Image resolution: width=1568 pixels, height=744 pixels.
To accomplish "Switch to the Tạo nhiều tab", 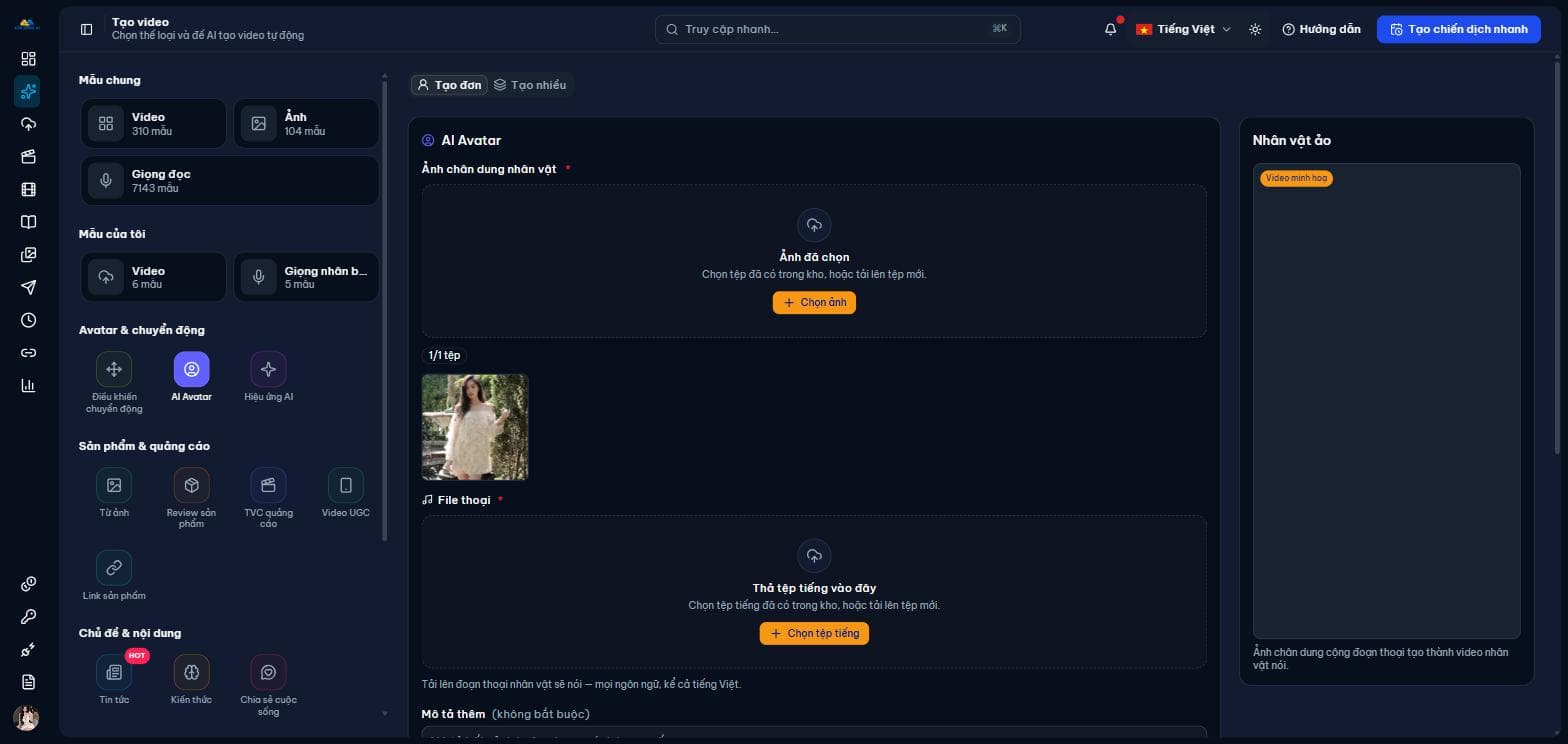I will click(530, 85).
